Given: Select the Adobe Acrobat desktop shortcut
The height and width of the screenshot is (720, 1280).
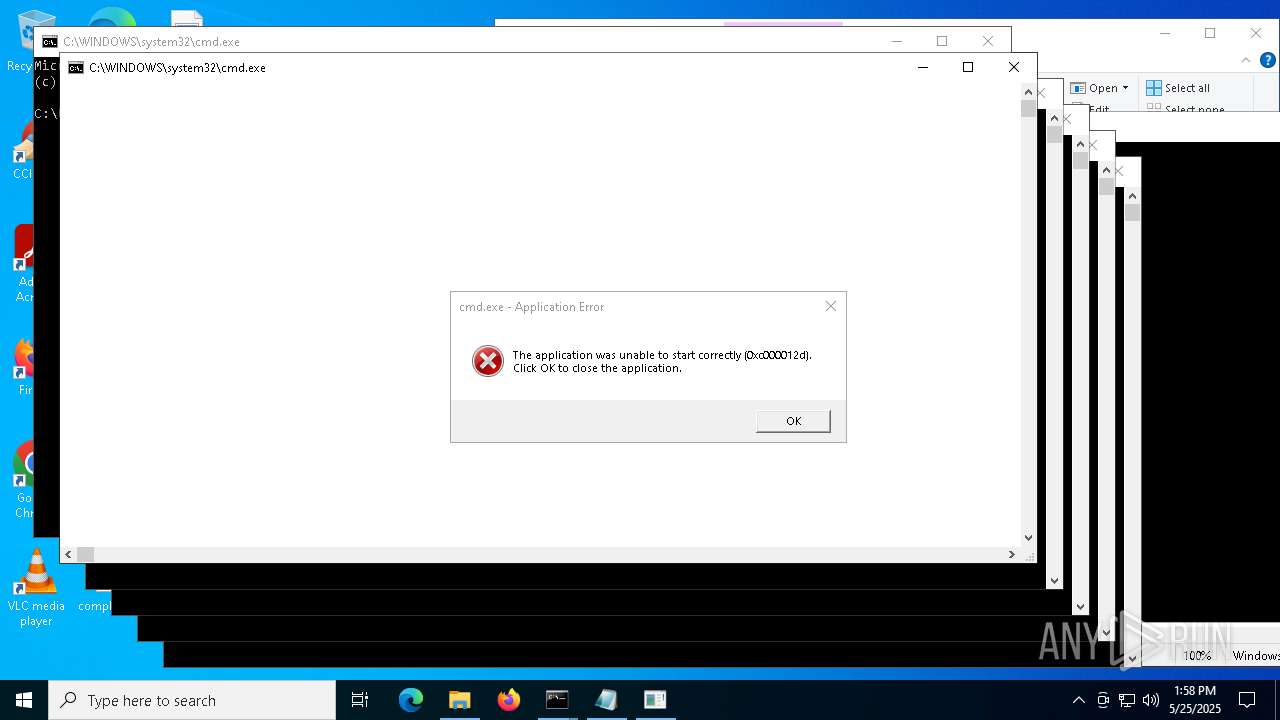Looking at the screenshot, I should (23, 262).
